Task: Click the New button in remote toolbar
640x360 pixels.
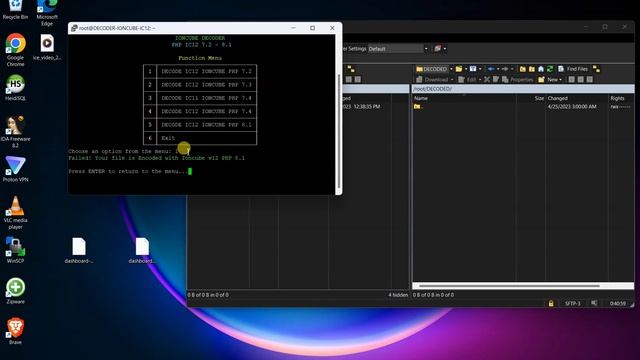Action: [548, 80]
